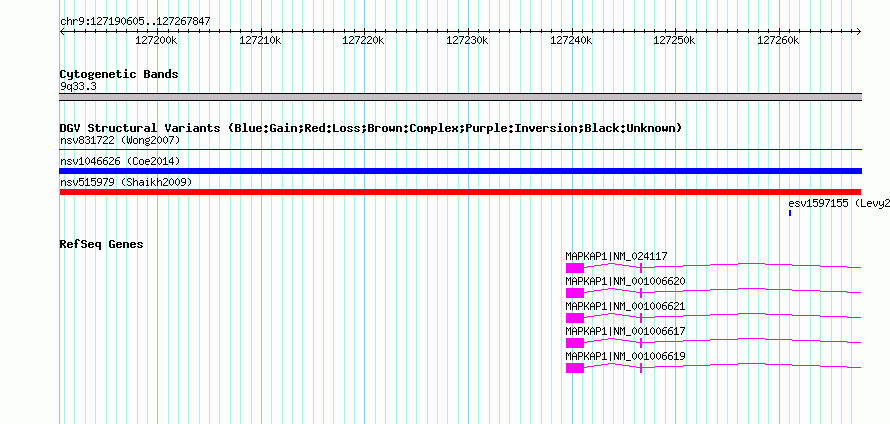Click the 127230k ruler tick label
The height and width of the screenshot is (424, 890).
467,41
